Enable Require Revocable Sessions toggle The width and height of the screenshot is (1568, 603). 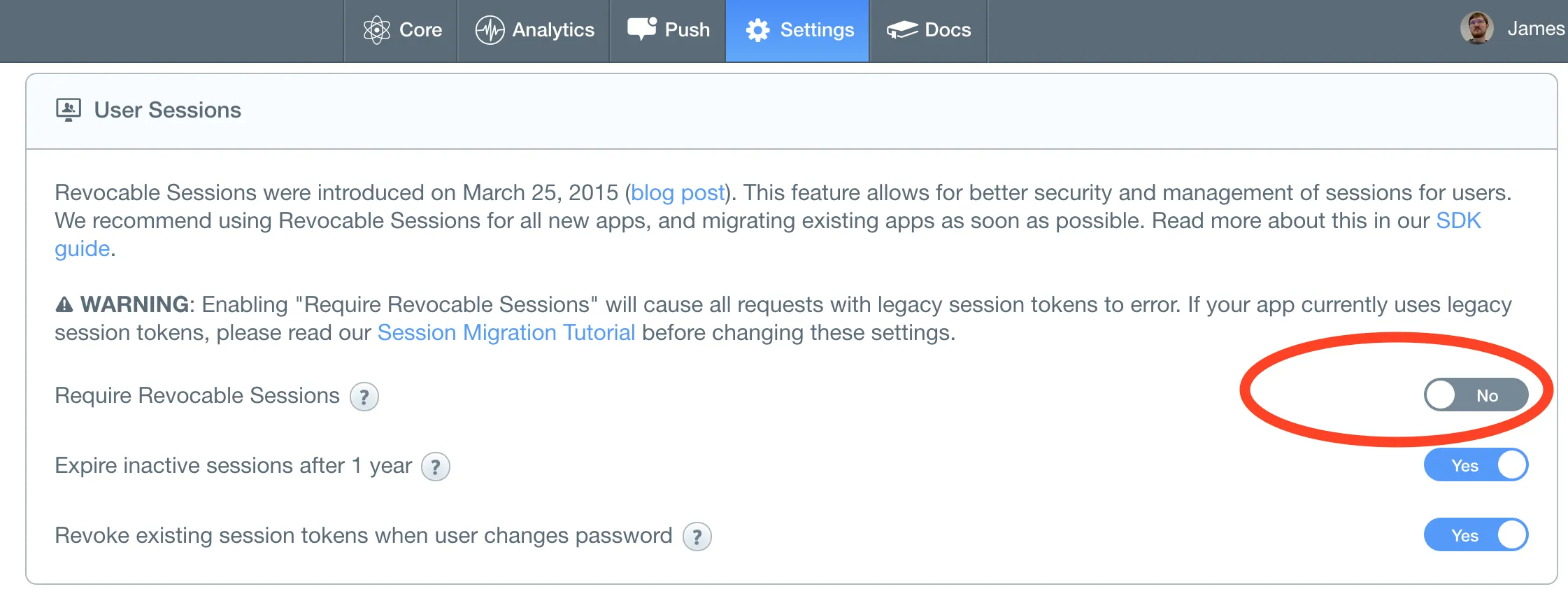click(x=1476, y=395)
